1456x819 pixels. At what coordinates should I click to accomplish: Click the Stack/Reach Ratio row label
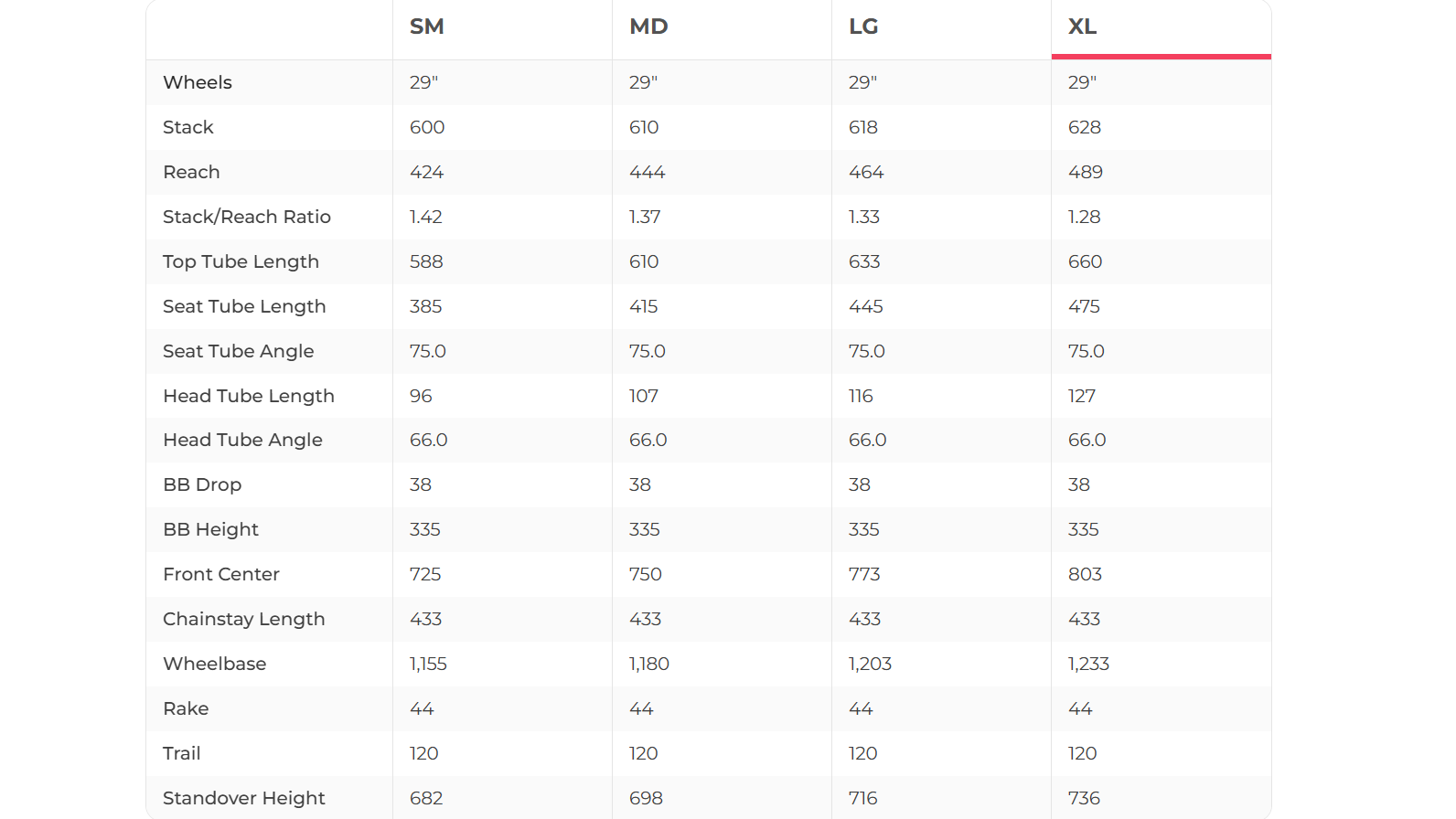[247, 217]
